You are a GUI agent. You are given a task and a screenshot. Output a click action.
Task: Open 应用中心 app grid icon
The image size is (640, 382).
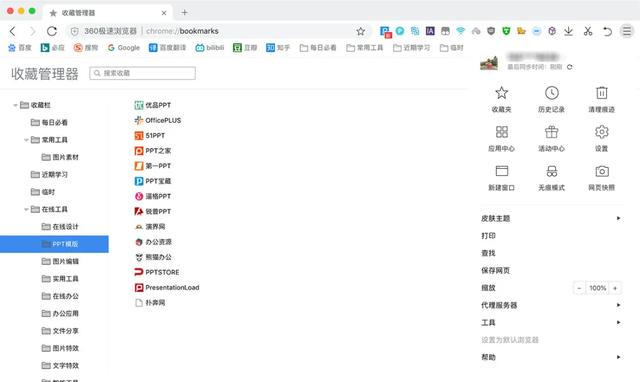pos(501,132)
